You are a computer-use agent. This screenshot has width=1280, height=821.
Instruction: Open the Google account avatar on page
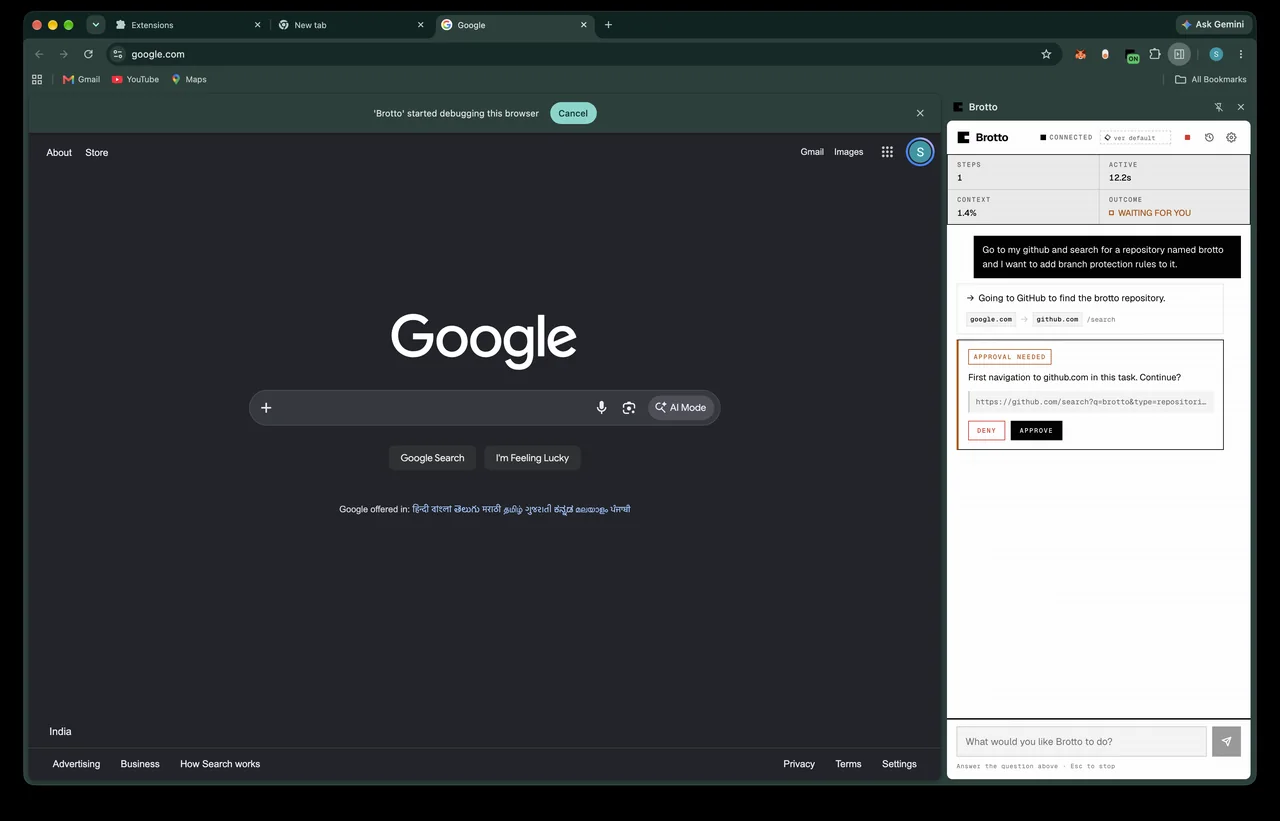click(x=920, y=152)
